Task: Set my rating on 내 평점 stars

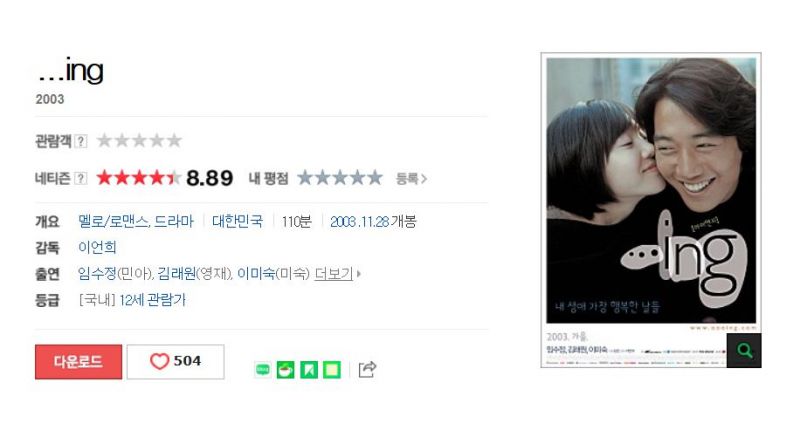Action: click(340, 178)
